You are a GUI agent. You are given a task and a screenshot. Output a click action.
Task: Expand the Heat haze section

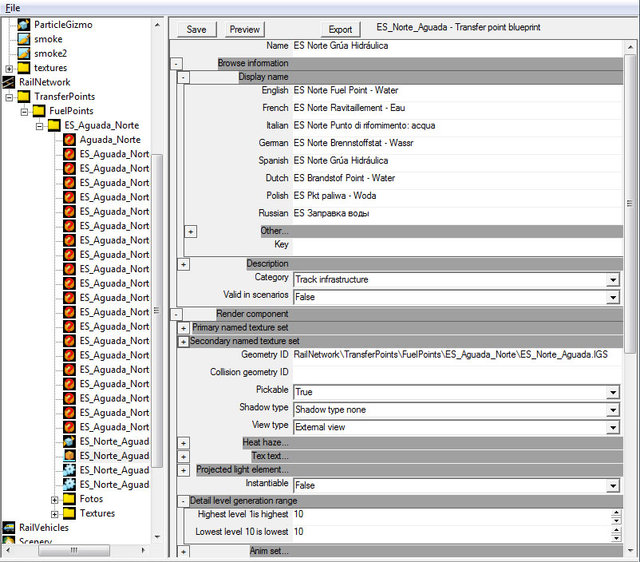tap(184, 442)
